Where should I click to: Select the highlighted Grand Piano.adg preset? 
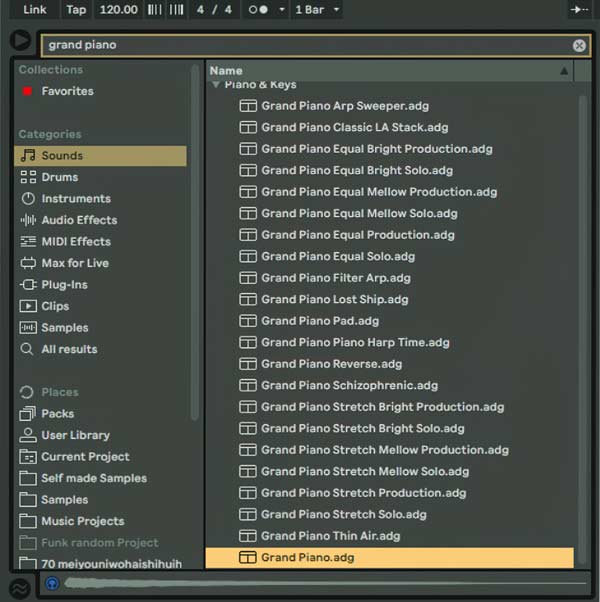tap(390, 557)
